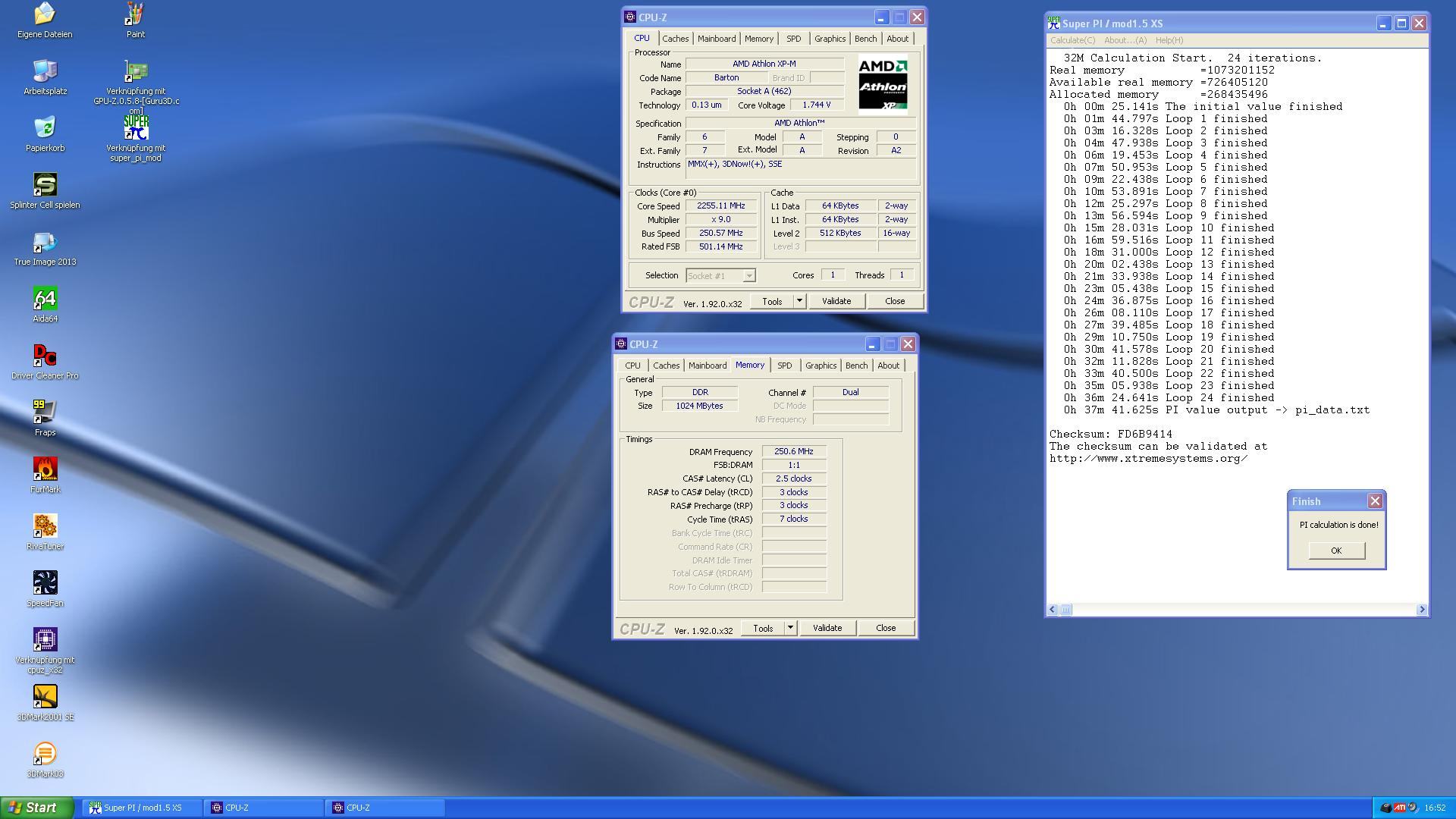Click Validate in the upper CPU-Z window
The image size is (1456, 819).
(836, 301)
